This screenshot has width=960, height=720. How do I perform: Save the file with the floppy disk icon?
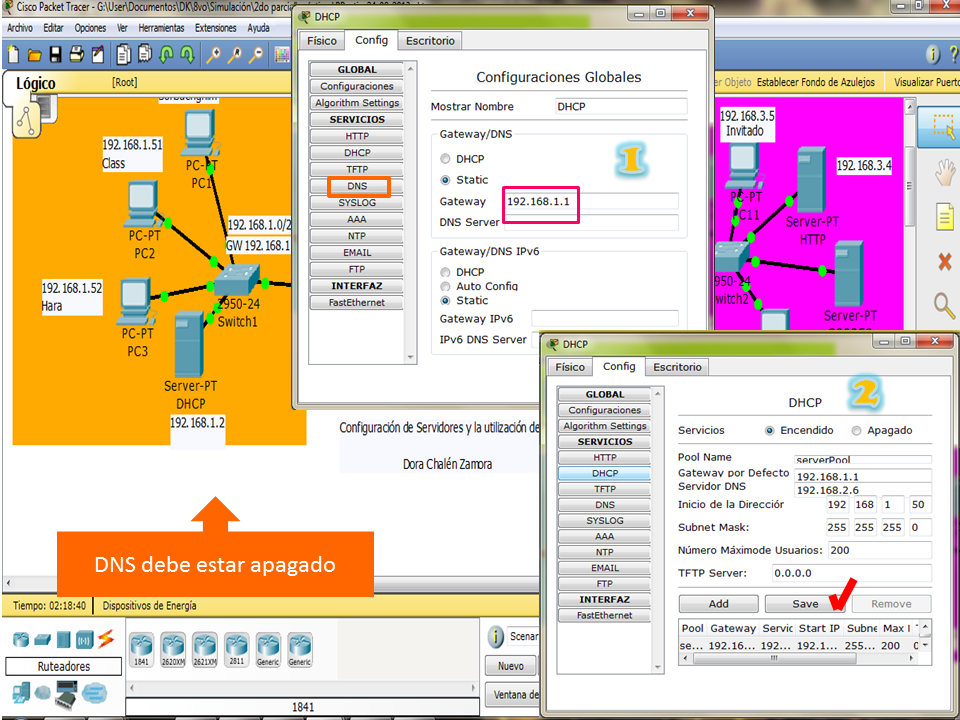coord(55,55)
